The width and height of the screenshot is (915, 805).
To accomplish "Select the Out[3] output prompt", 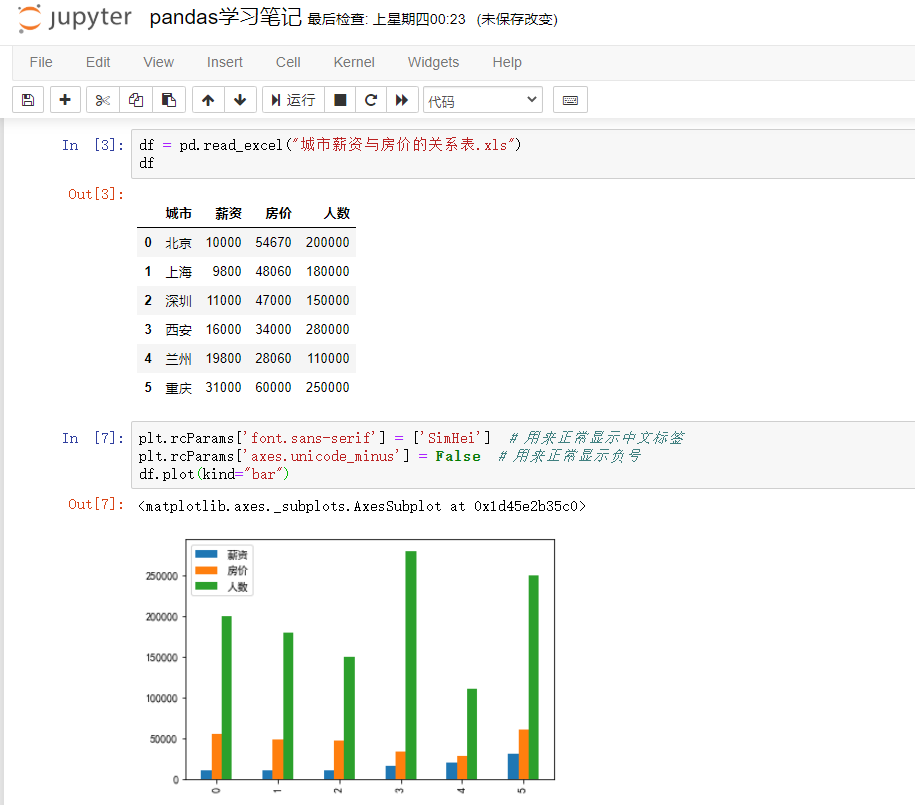I will [x=96, y=194].
